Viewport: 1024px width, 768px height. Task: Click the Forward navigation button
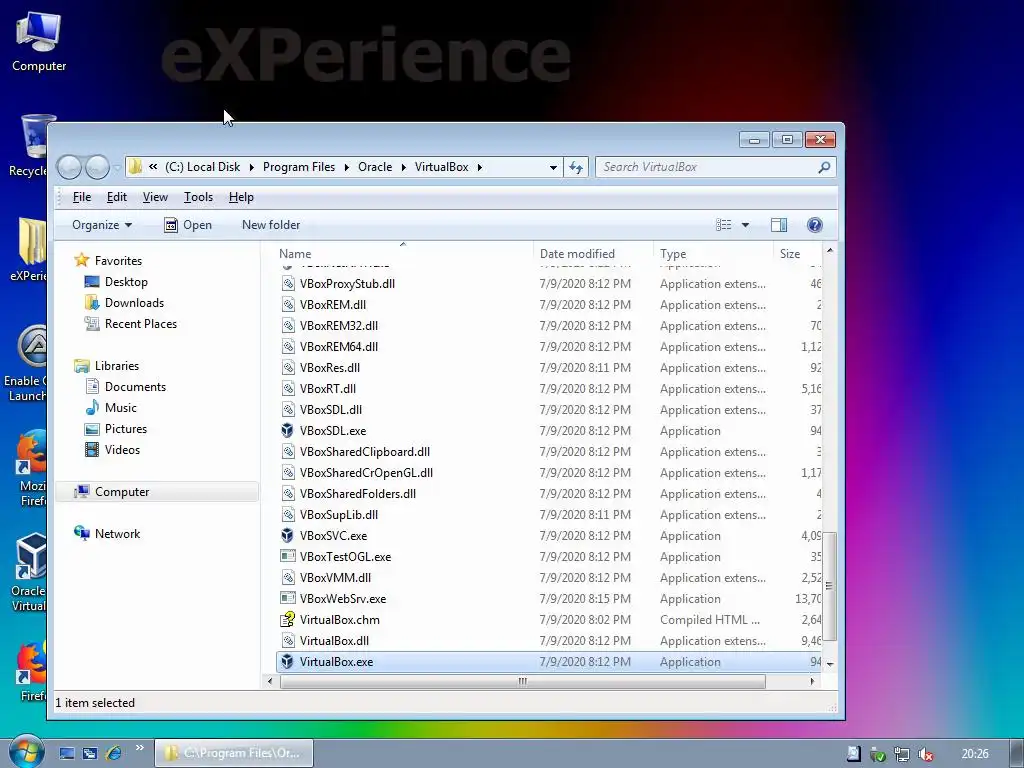pyautogui.click(x=97, y=167)
